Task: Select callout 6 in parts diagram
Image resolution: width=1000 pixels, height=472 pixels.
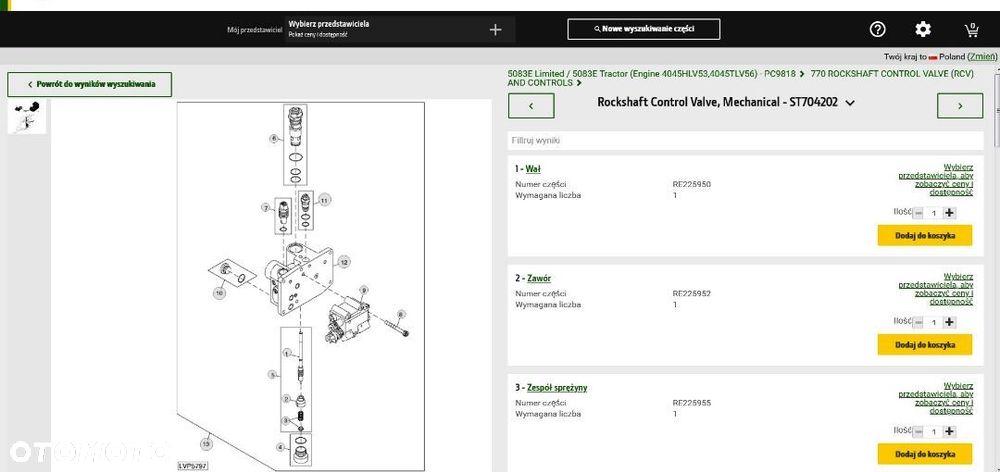Action: point(274,138)
